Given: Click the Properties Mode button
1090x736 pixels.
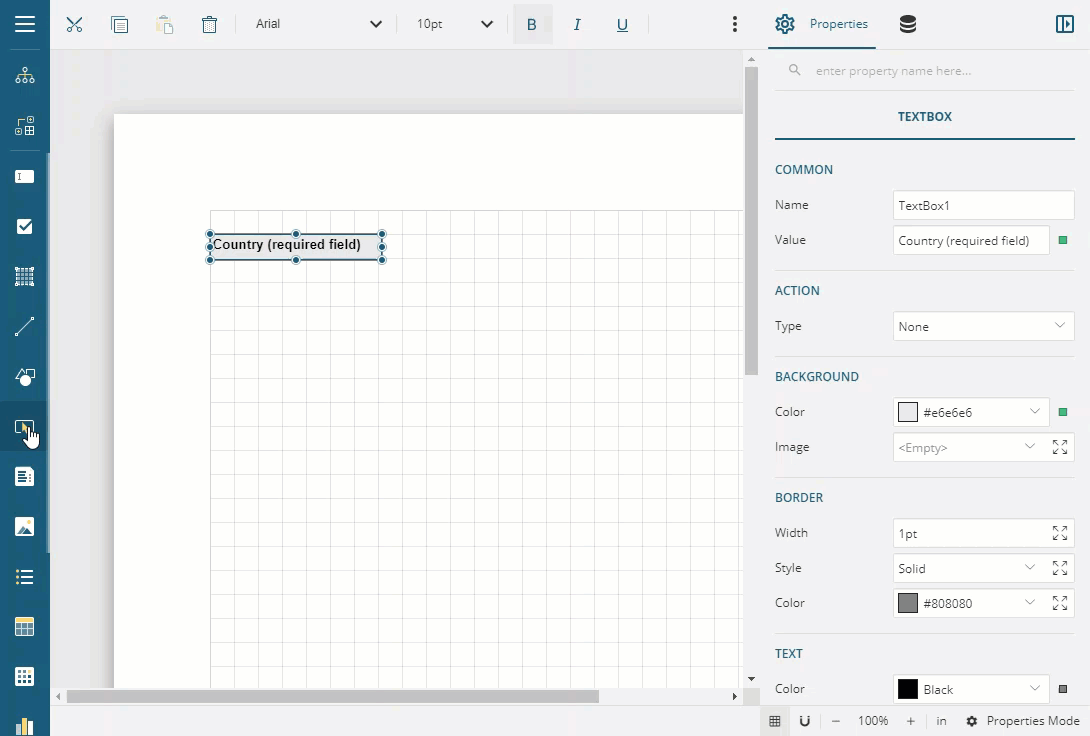Looking at the screenshot, I should click(1022, 721).
